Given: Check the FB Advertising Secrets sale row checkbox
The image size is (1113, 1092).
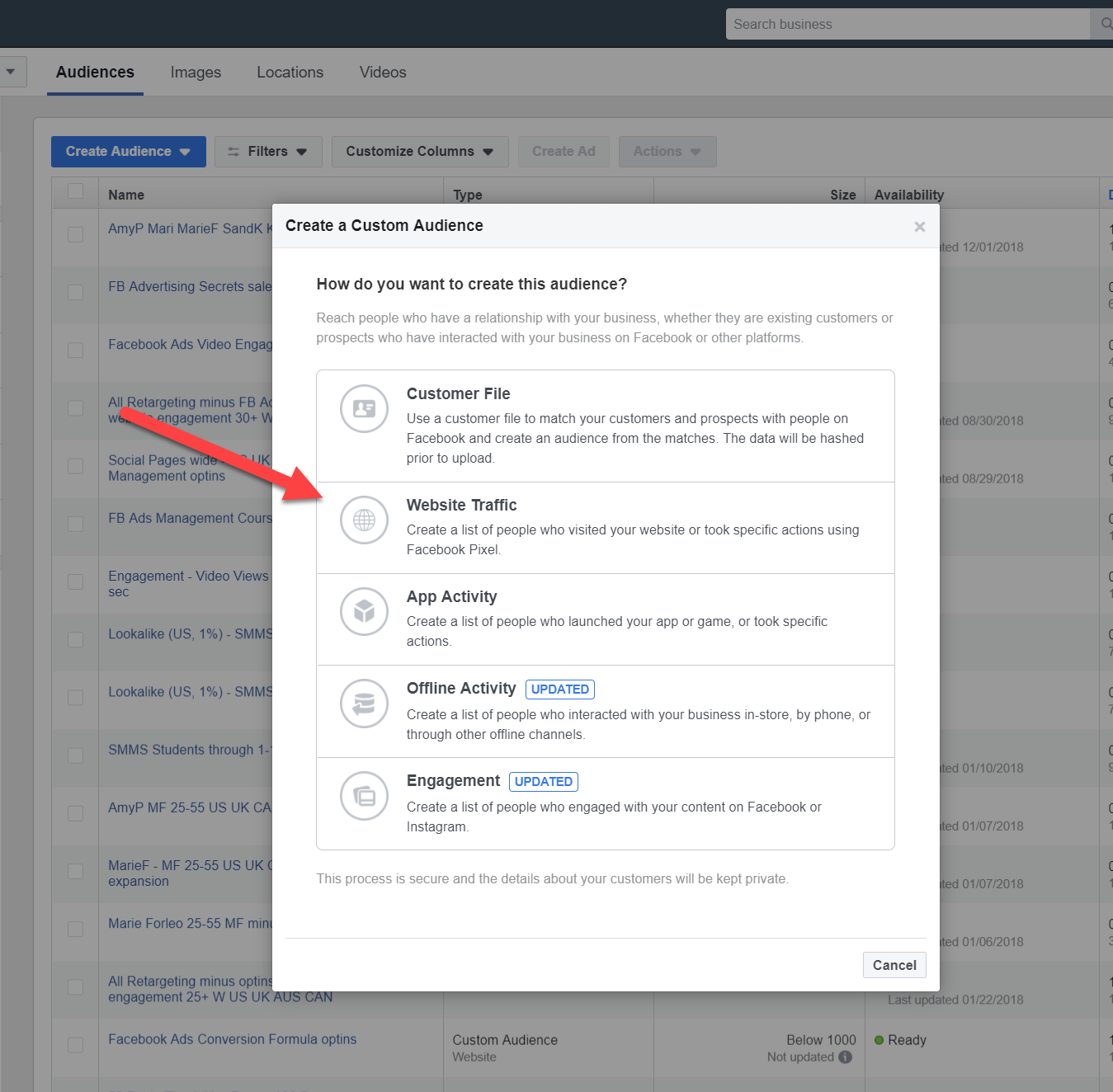Looking at the screenshot, I should 75,291.
